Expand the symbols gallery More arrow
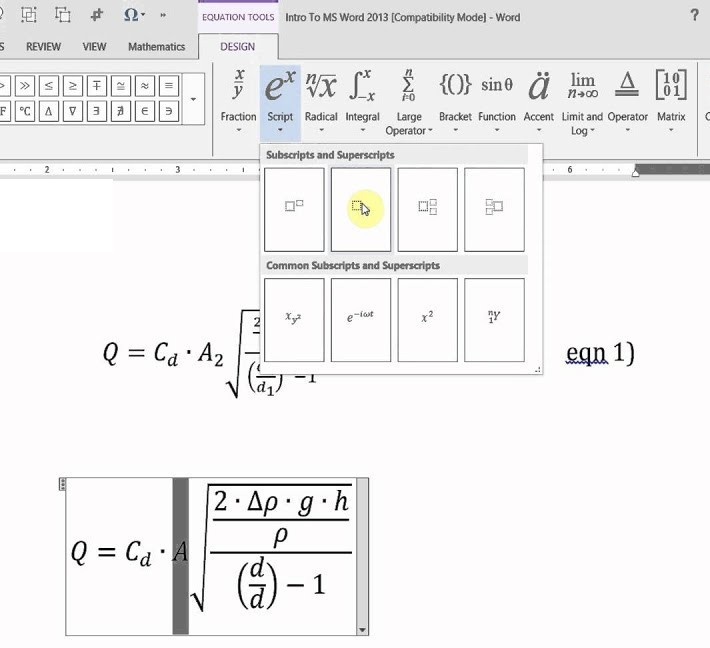 [193, 100]
